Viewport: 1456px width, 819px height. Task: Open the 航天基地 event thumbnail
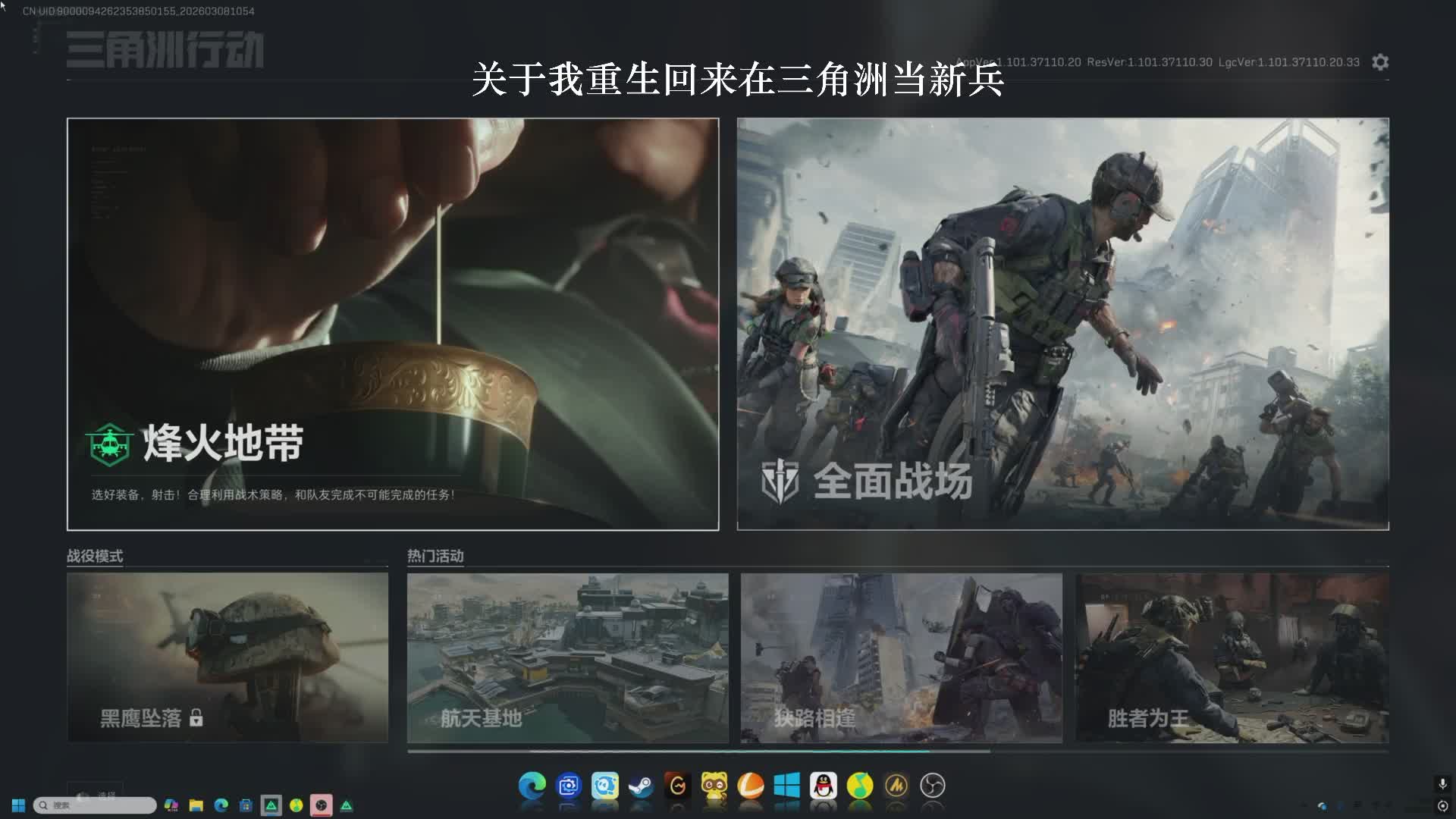pyautogui.click(x=567, y=657)
